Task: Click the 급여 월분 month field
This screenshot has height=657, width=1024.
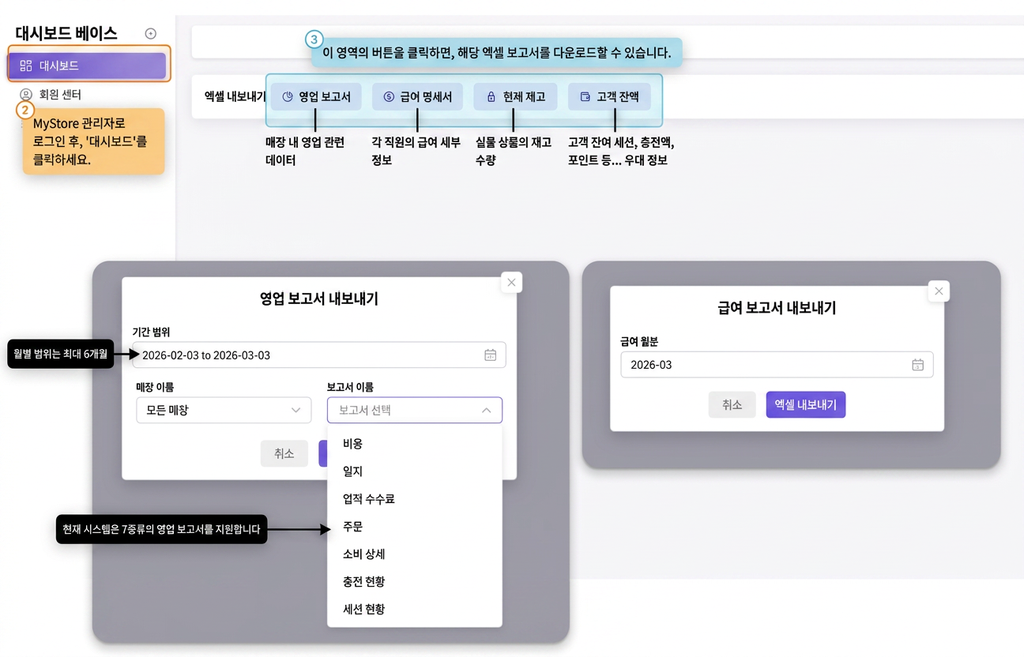Action: point(776,364)
